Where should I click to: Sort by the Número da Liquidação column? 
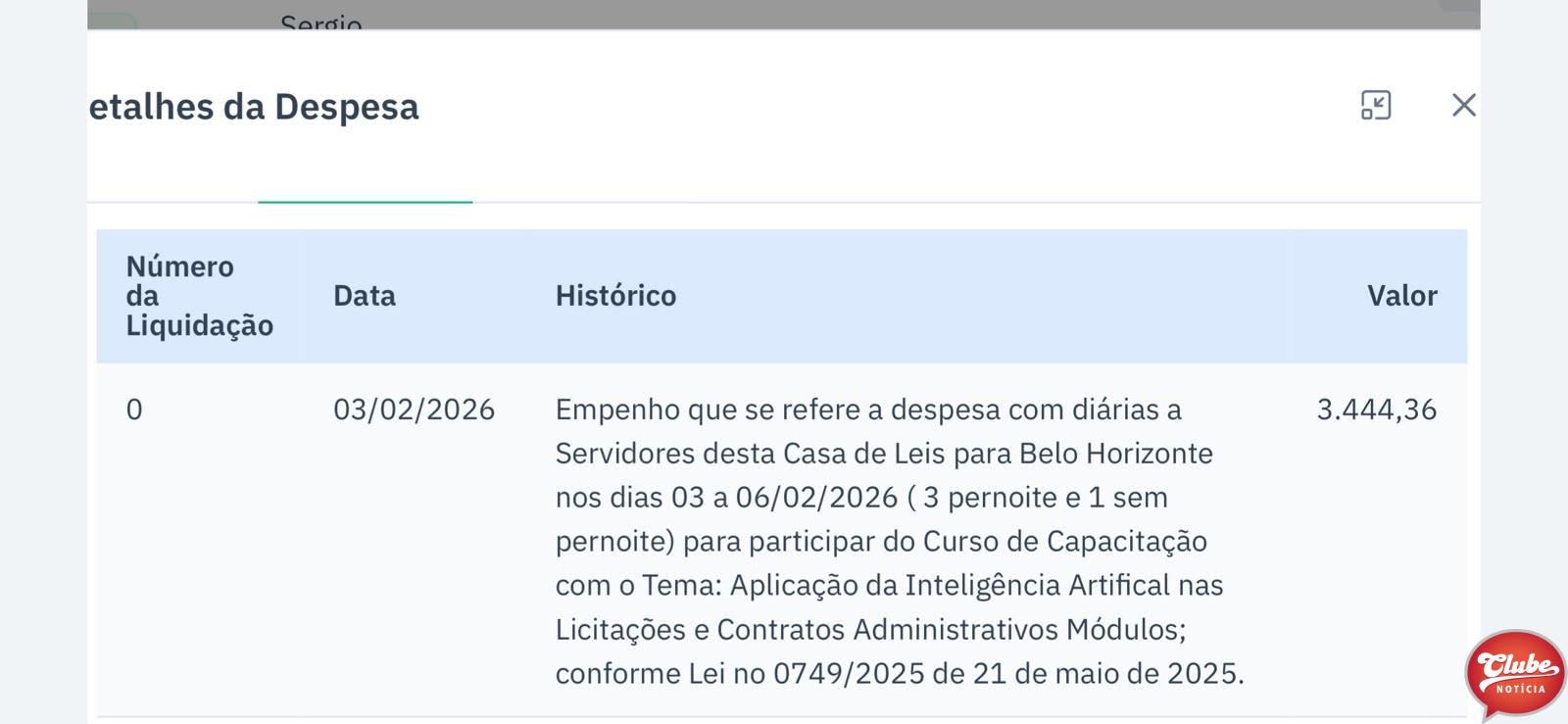[200, 296]
